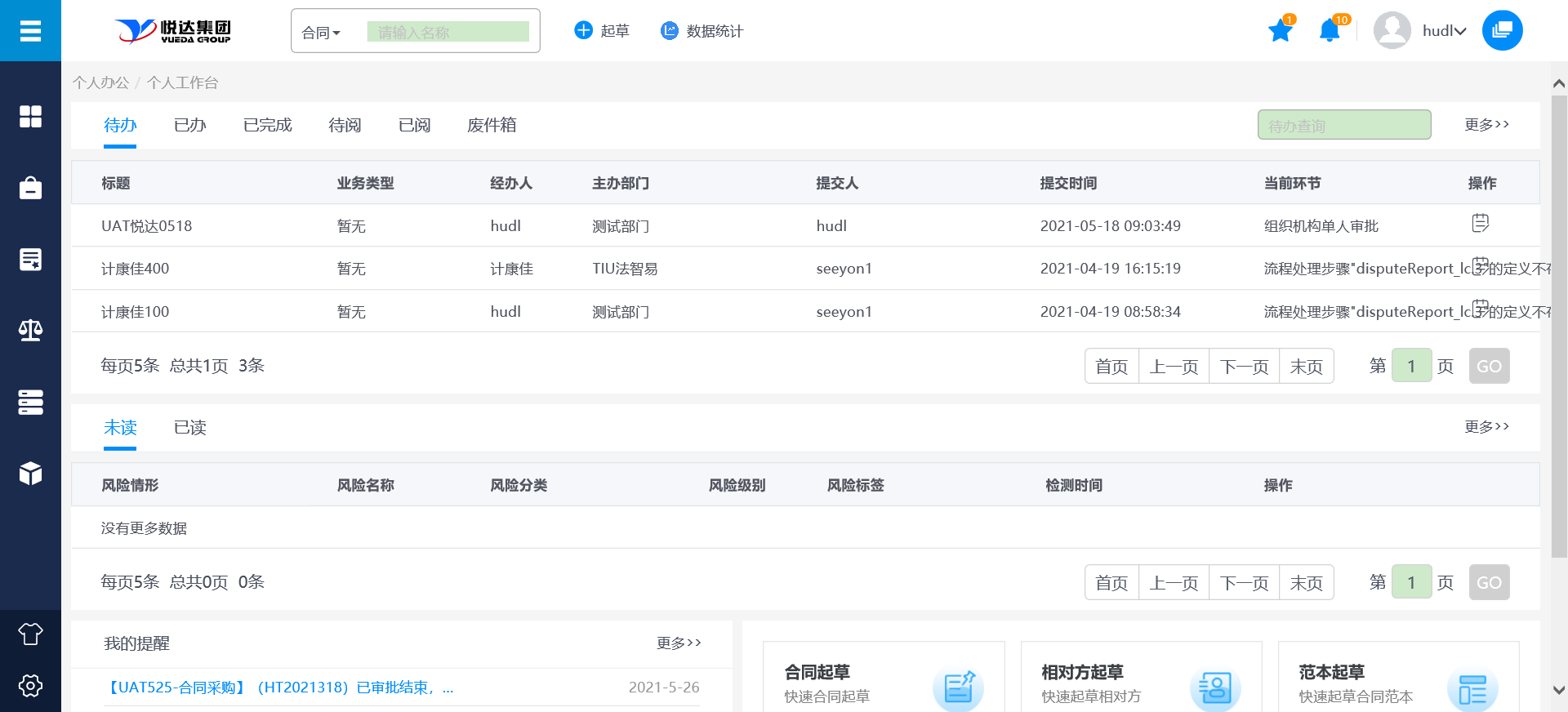Click the 3D cube sidebar icon
This screenshot has width=1568, height=712.
30,473
